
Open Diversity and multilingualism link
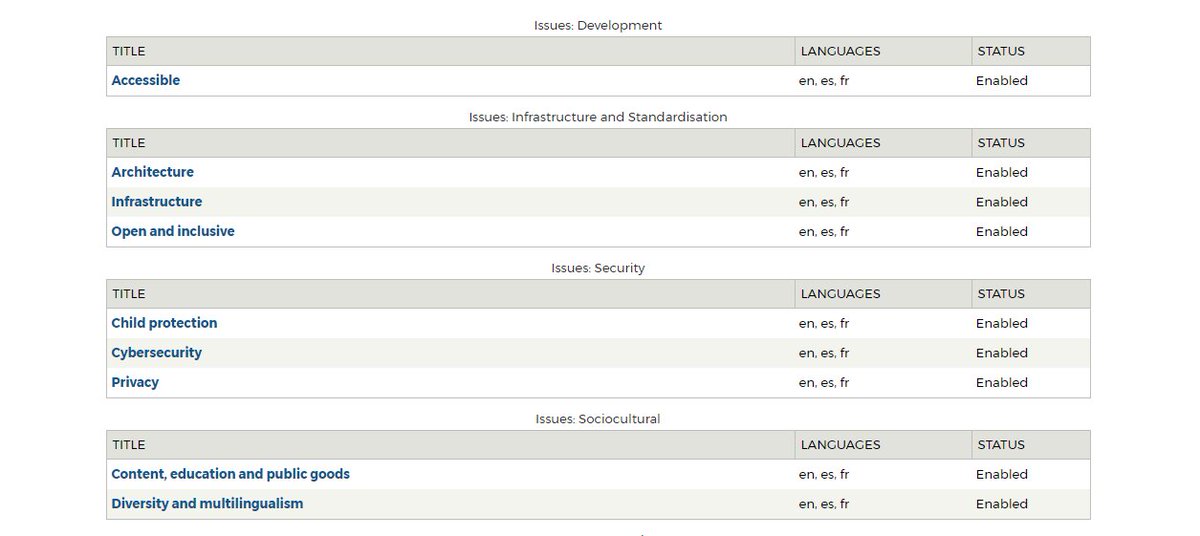click(x=207, y=504)
